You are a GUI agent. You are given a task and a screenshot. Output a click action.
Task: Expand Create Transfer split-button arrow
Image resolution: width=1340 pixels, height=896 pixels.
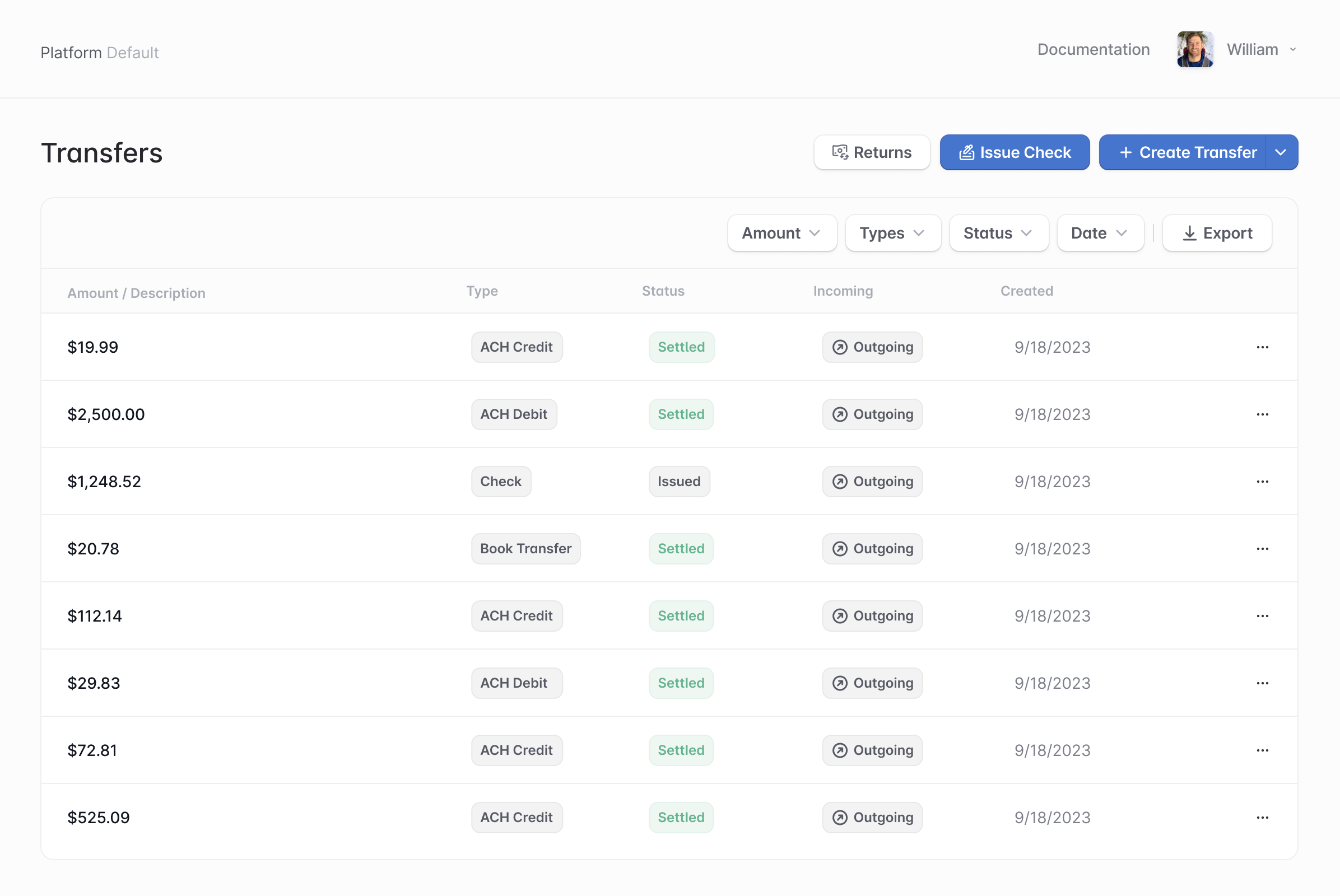[1281, 152]
